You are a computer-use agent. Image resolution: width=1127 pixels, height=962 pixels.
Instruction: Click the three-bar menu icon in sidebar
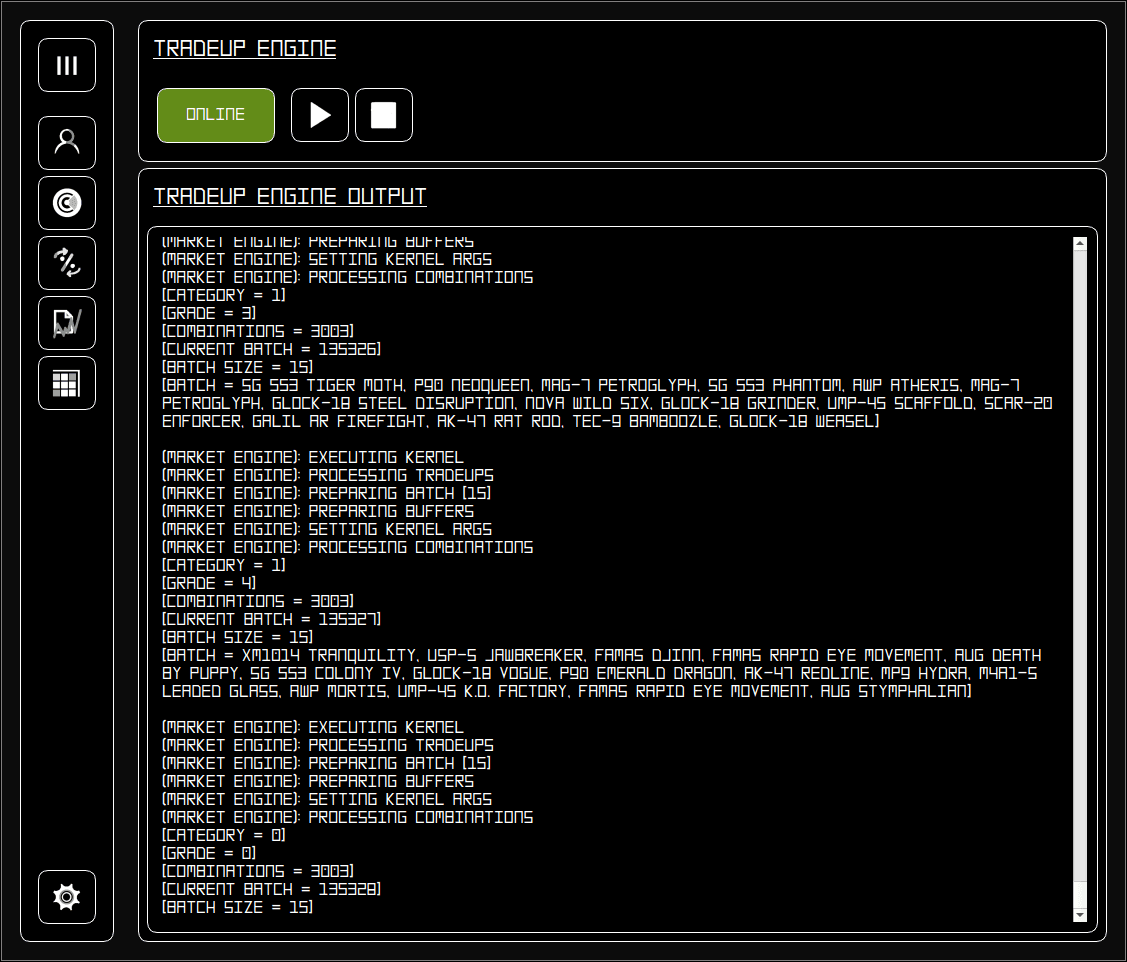(x=67, y=65)
